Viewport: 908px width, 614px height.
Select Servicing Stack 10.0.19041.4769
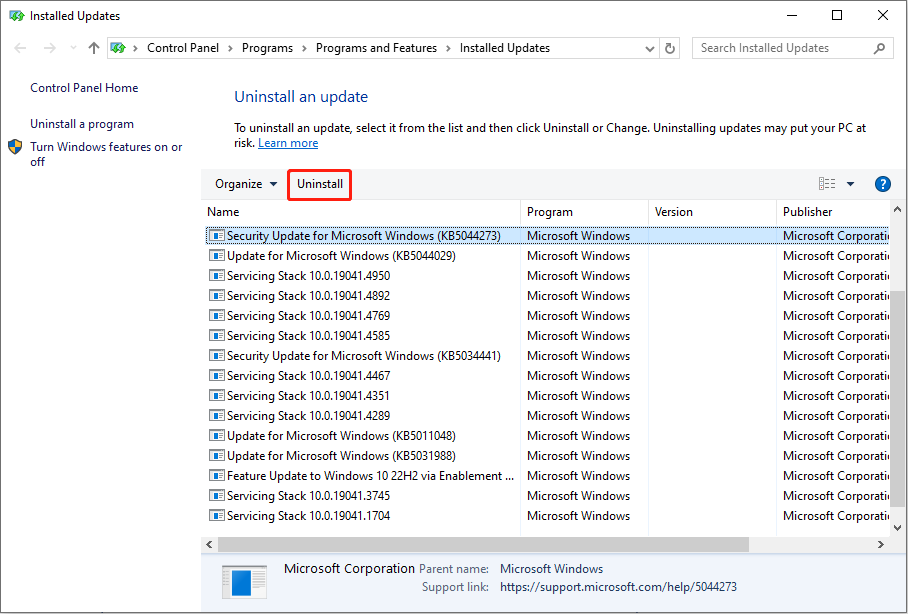point(547,316)
